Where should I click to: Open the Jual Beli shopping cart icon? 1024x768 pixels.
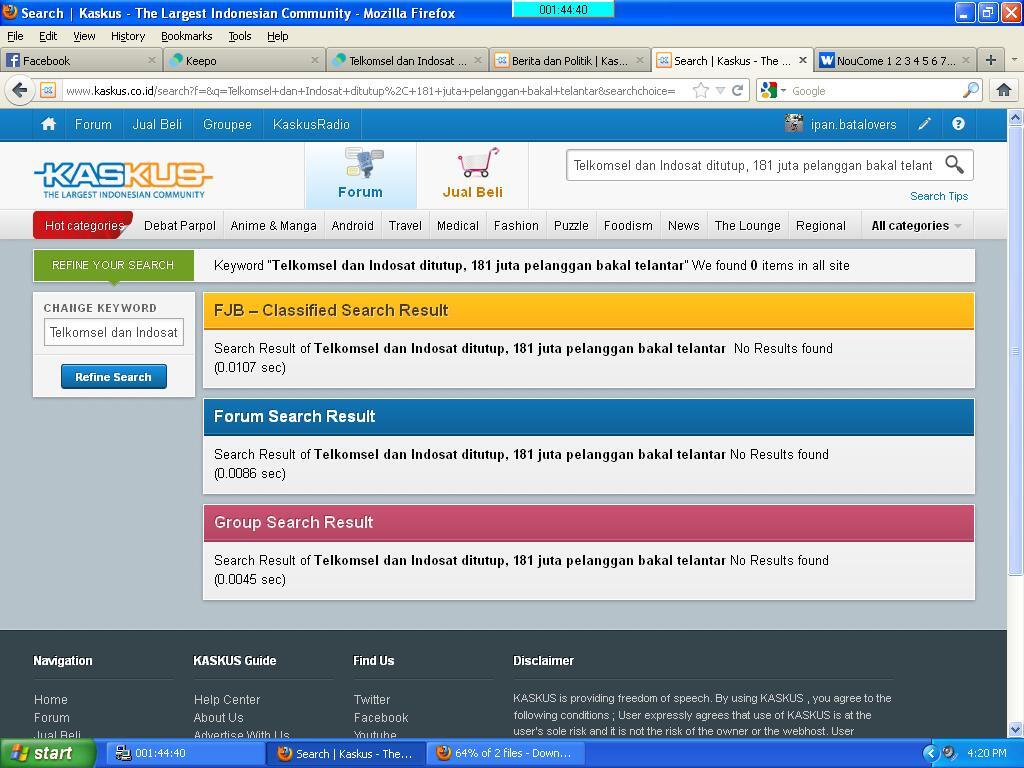[x=477, y=163]
